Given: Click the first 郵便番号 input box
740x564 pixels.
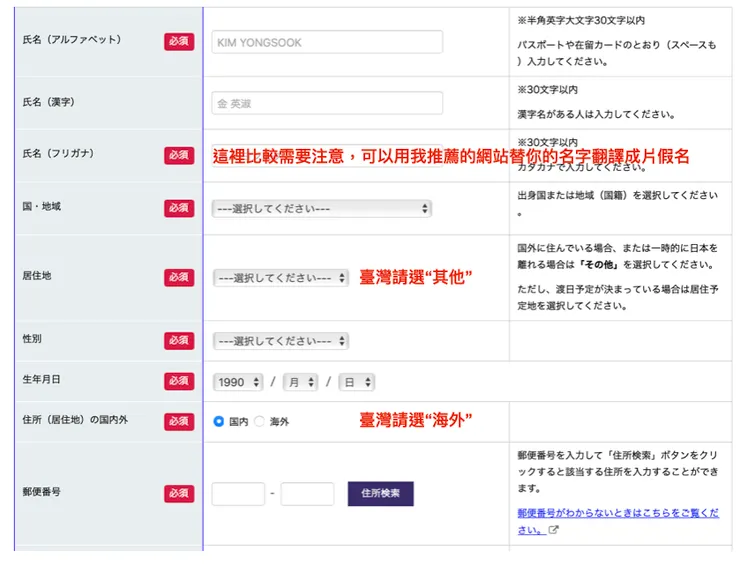Looking at the screenshot, I should (x=238, y=494).
